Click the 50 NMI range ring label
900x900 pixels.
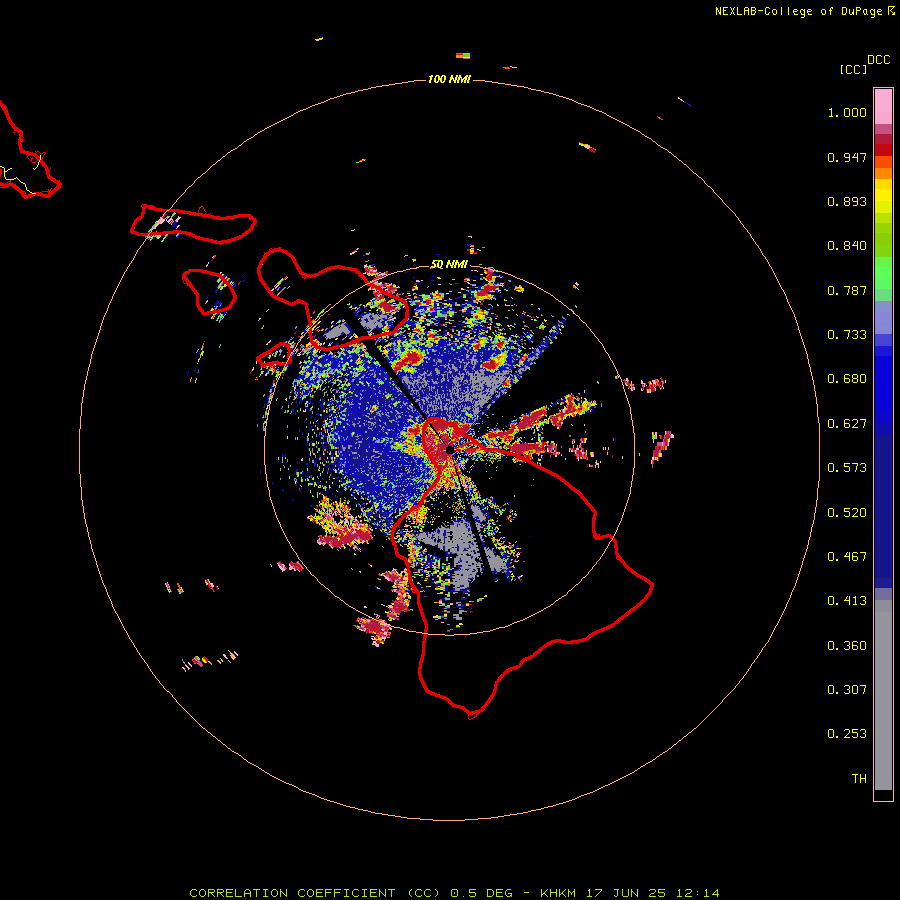pyautogui.click(x=449, y=265)
